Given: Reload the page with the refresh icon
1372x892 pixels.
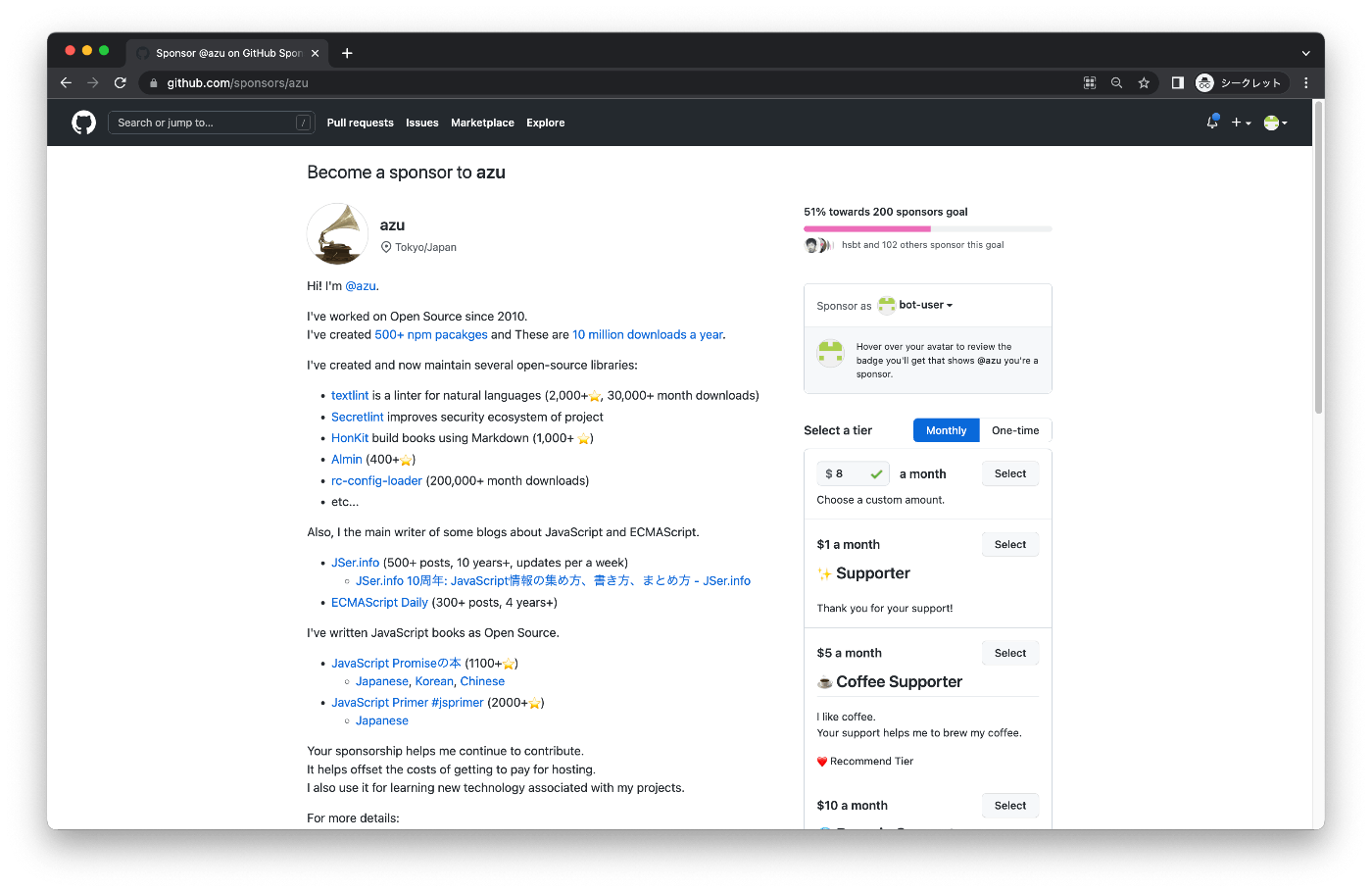Looking at the screenshot, I should pos(121,83).
